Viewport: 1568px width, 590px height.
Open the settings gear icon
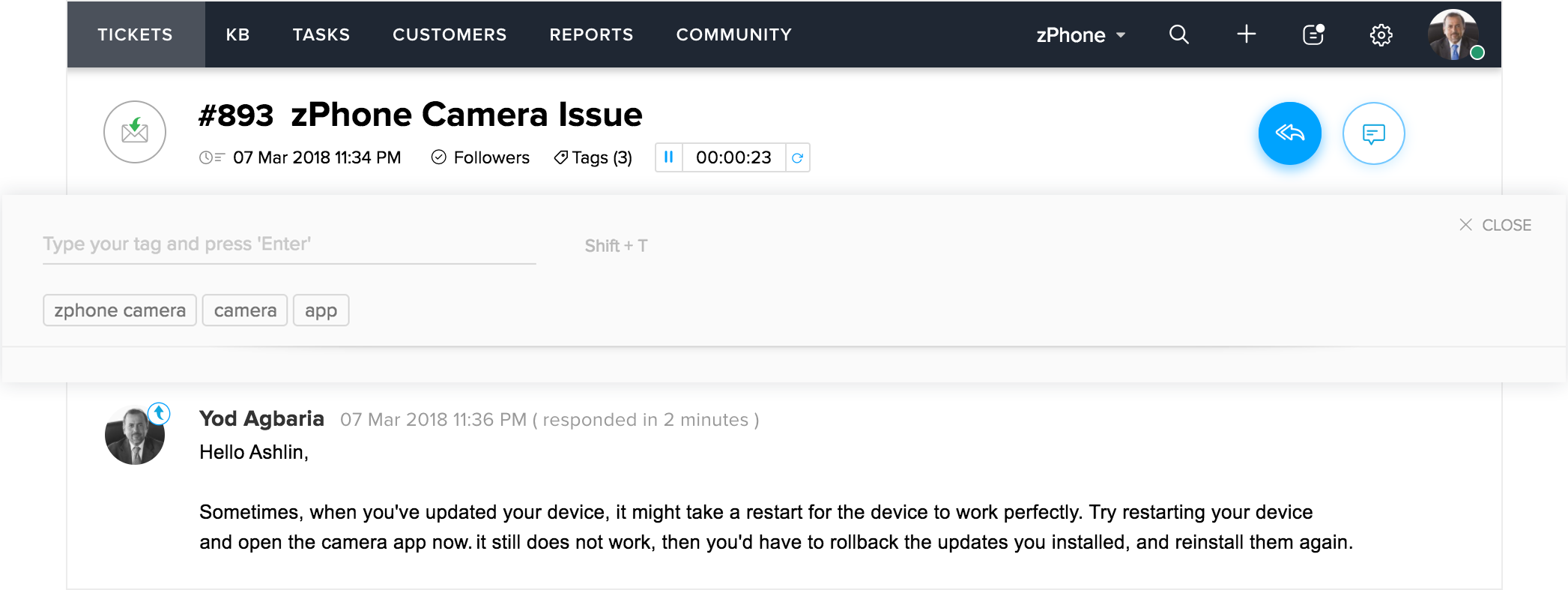[x=1381, y=35]
